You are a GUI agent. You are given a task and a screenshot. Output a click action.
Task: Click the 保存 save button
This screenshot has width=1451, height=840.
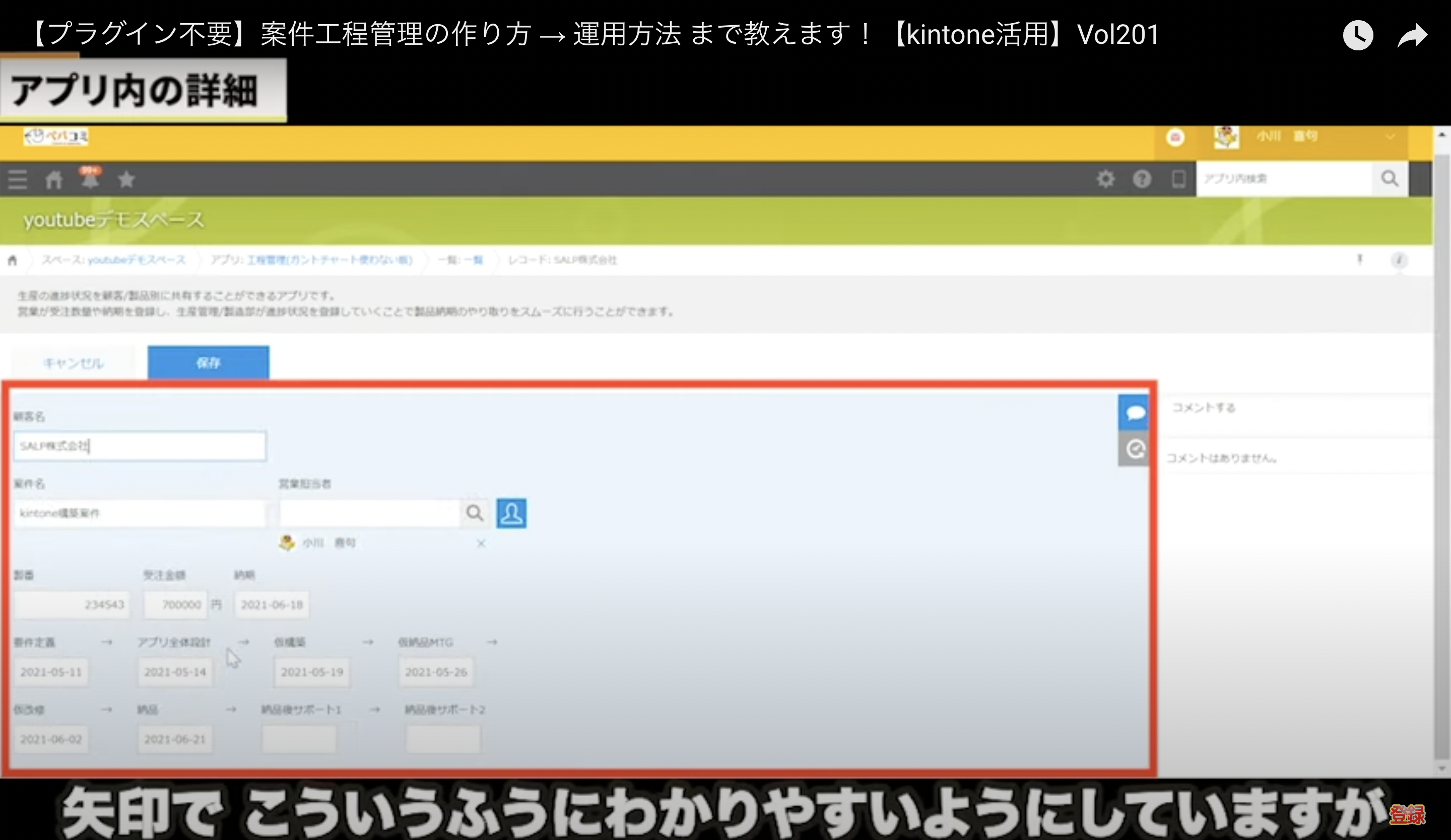click(208, 363)
